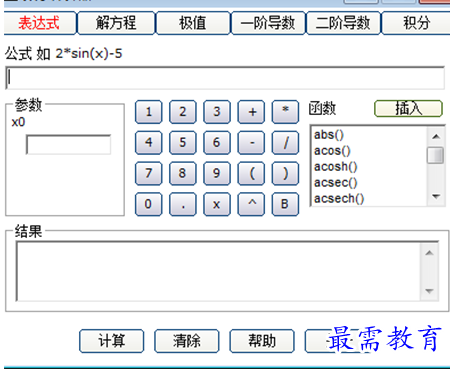Select the 极值 tab

click(x=193, y=23)
